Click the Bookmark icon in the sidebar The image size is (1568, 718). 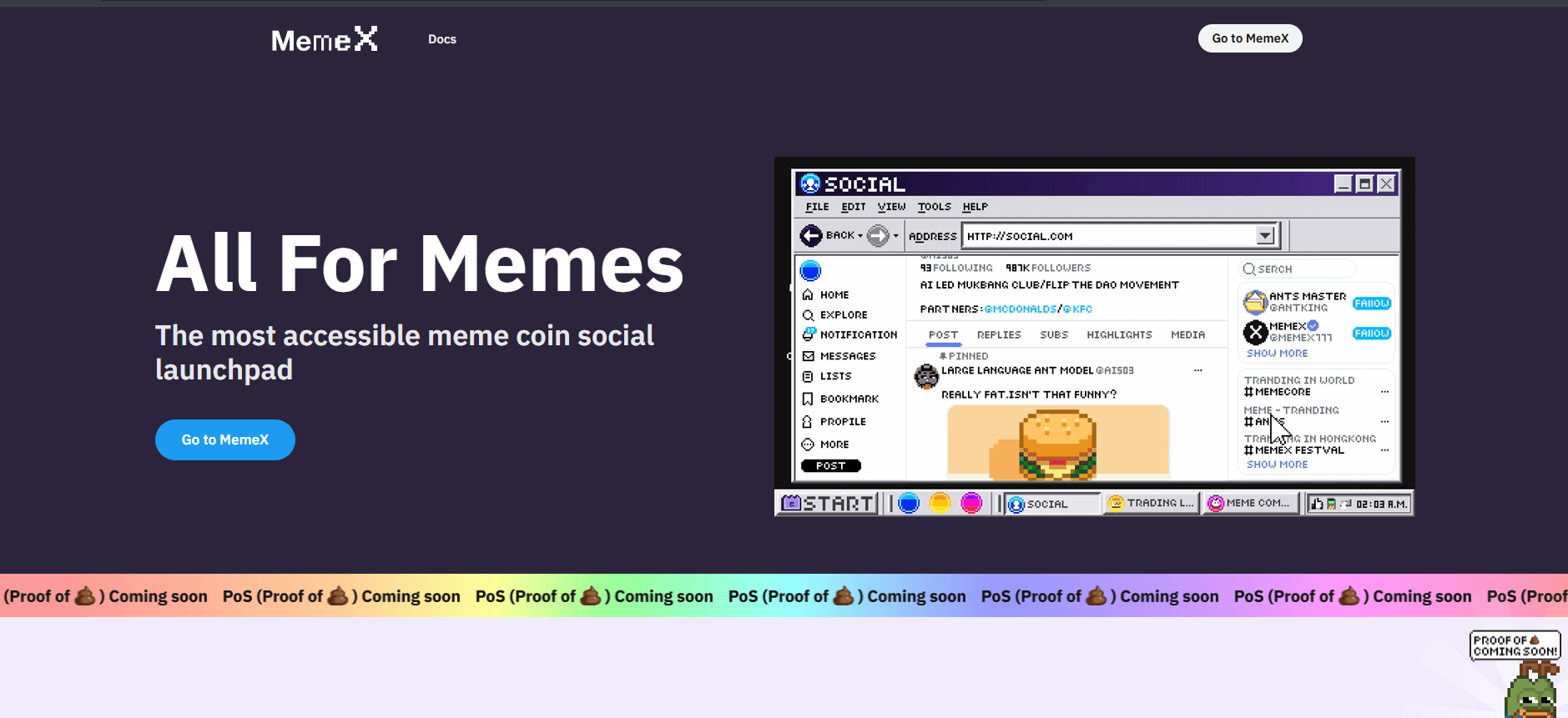click(808, 399)
